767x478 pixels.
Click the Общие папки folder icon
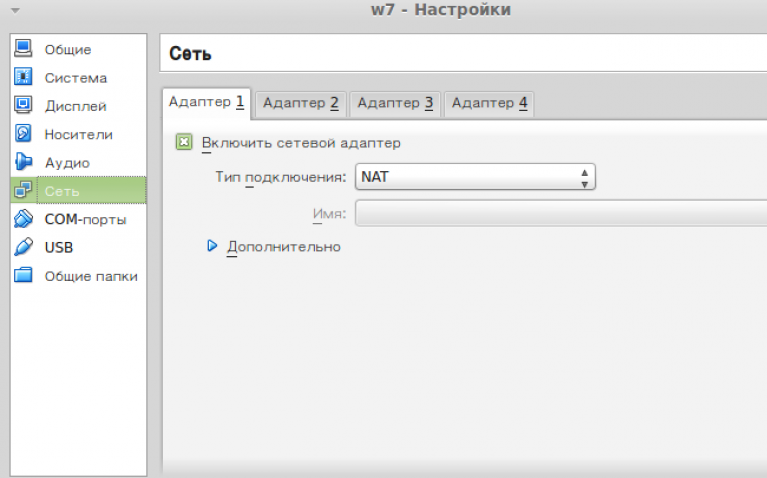23,276
